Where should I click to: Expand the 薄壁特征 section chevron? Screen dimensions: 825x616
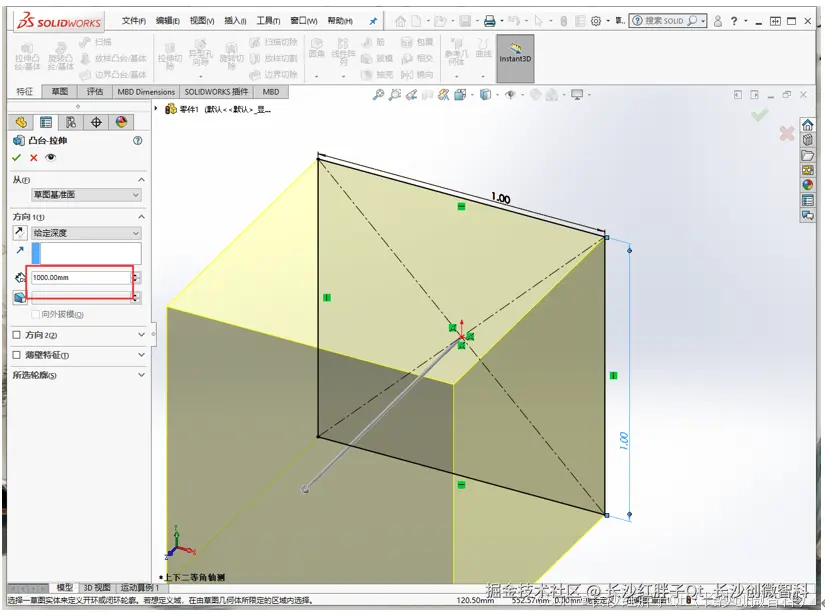pos(141,355)
